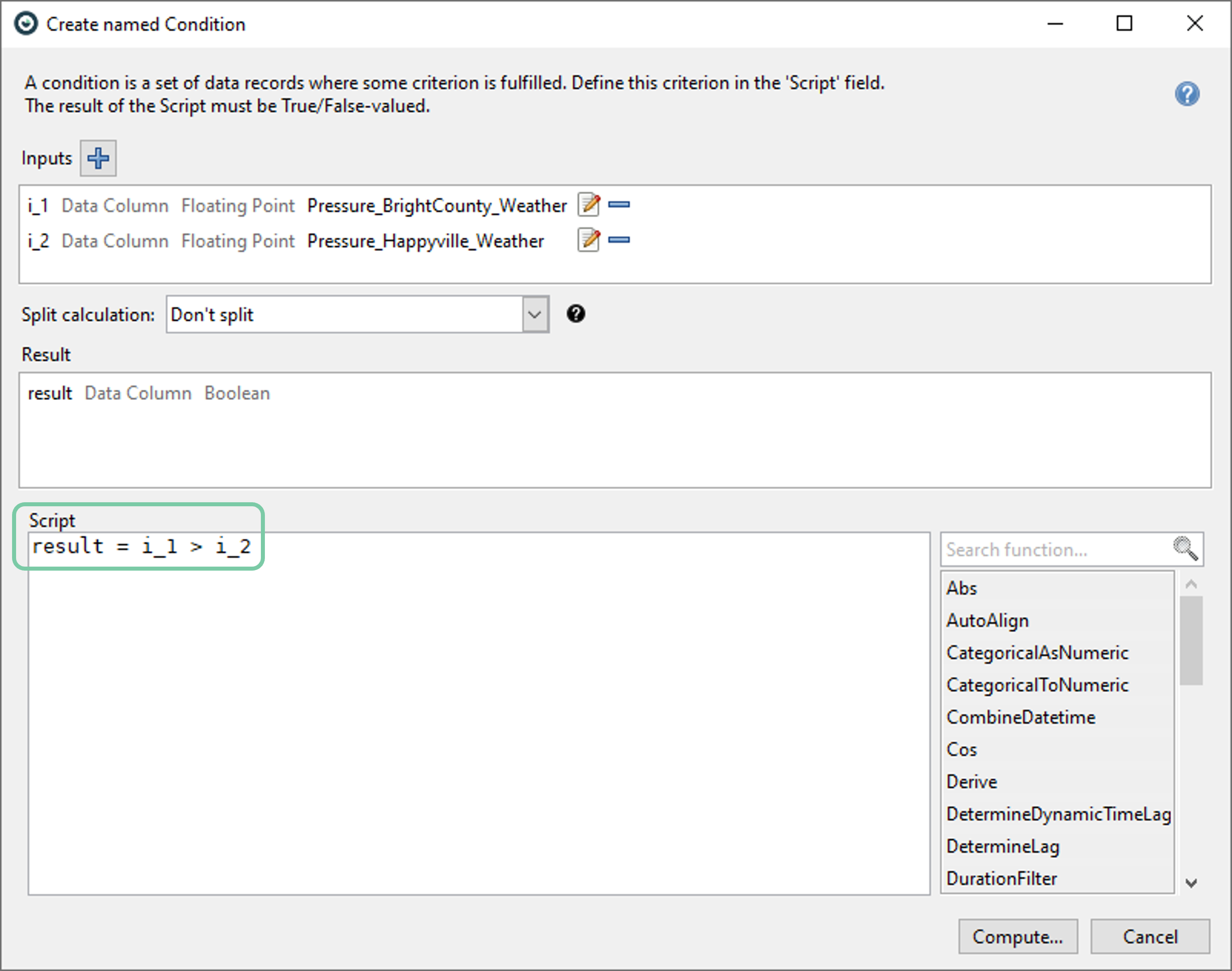The height and width of the screenshot is (971, 1232).
Task: Open the blue help icon at top right
Action: click(1186, 94)
